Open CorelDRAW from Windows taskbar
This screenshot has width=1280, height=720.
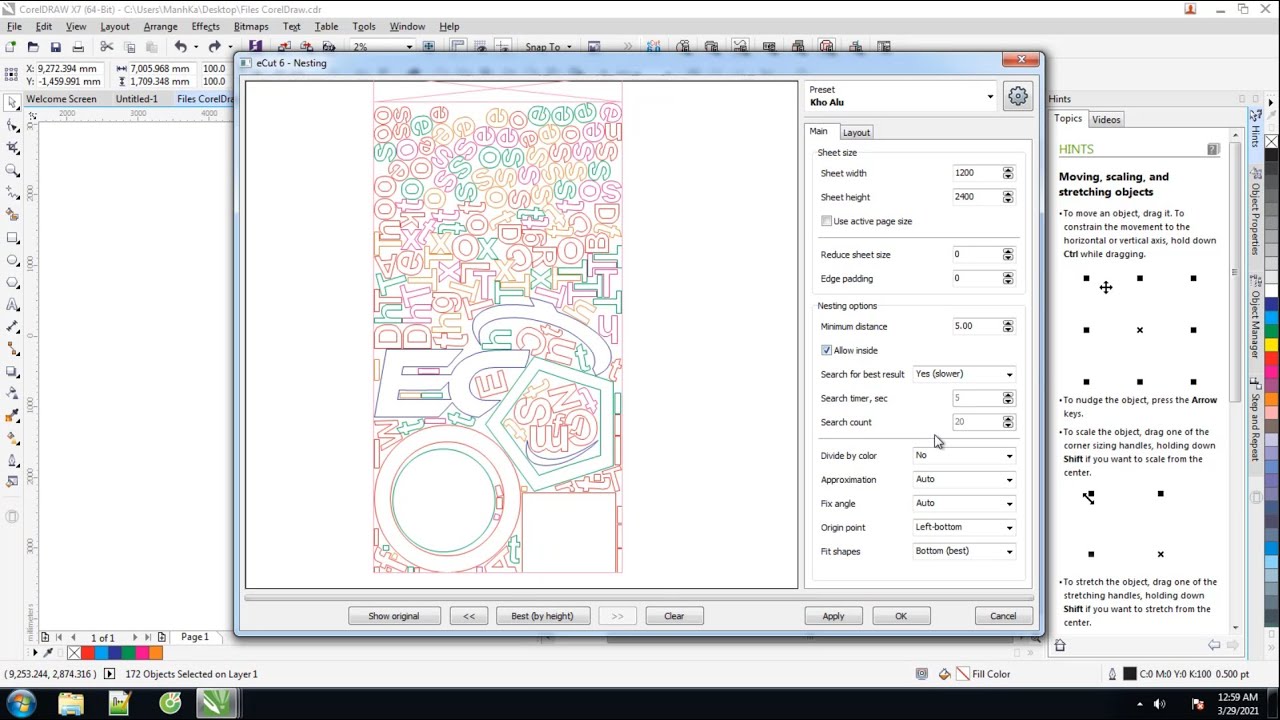(216, 703)
